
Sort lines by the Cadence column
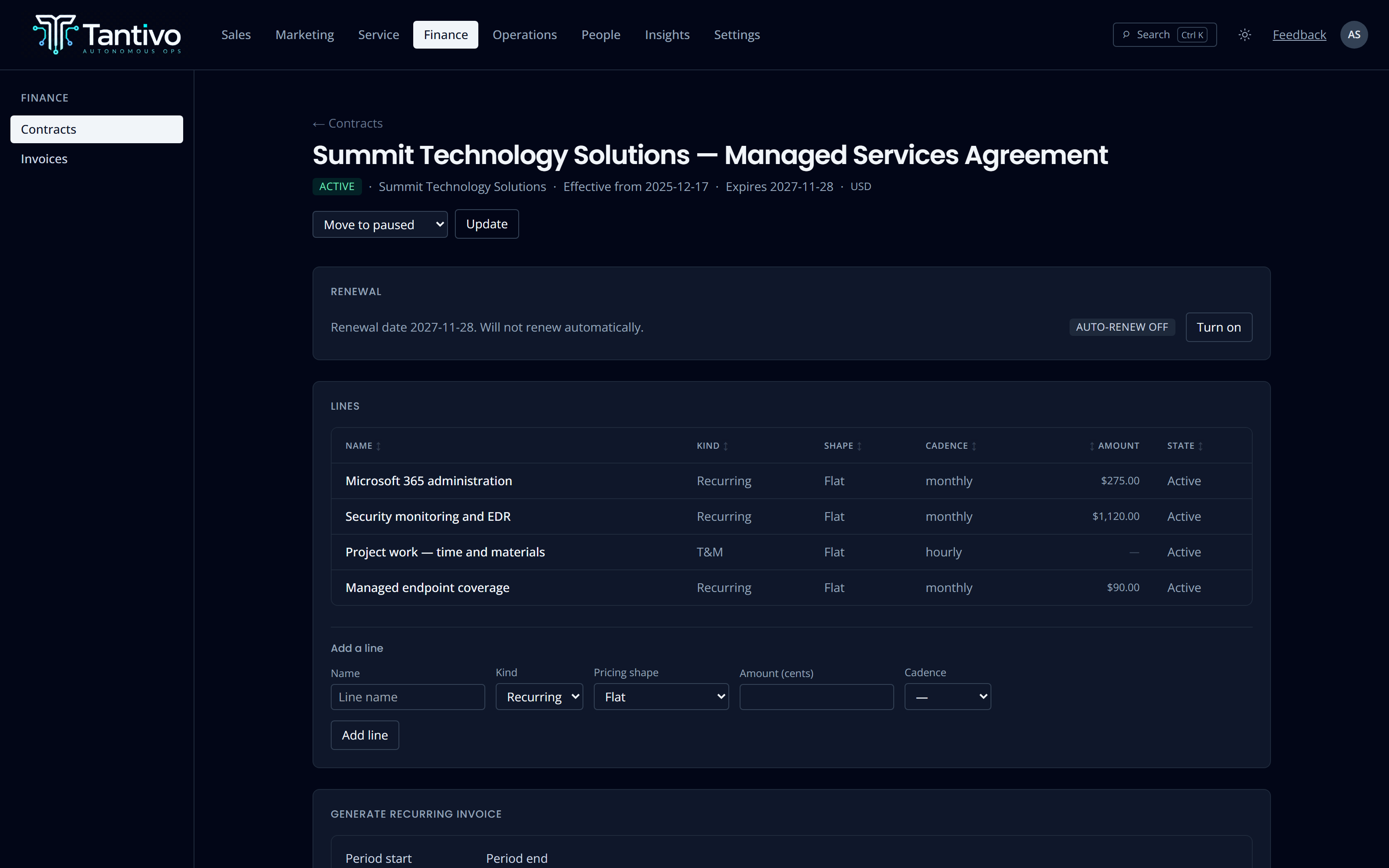coord(951,446)
